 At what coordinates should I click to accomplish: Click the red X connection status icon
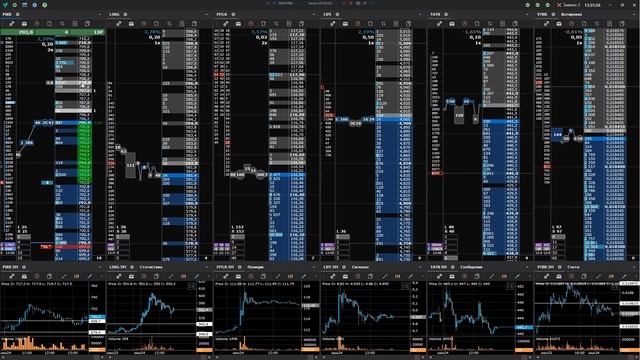[x=559, y=5]
